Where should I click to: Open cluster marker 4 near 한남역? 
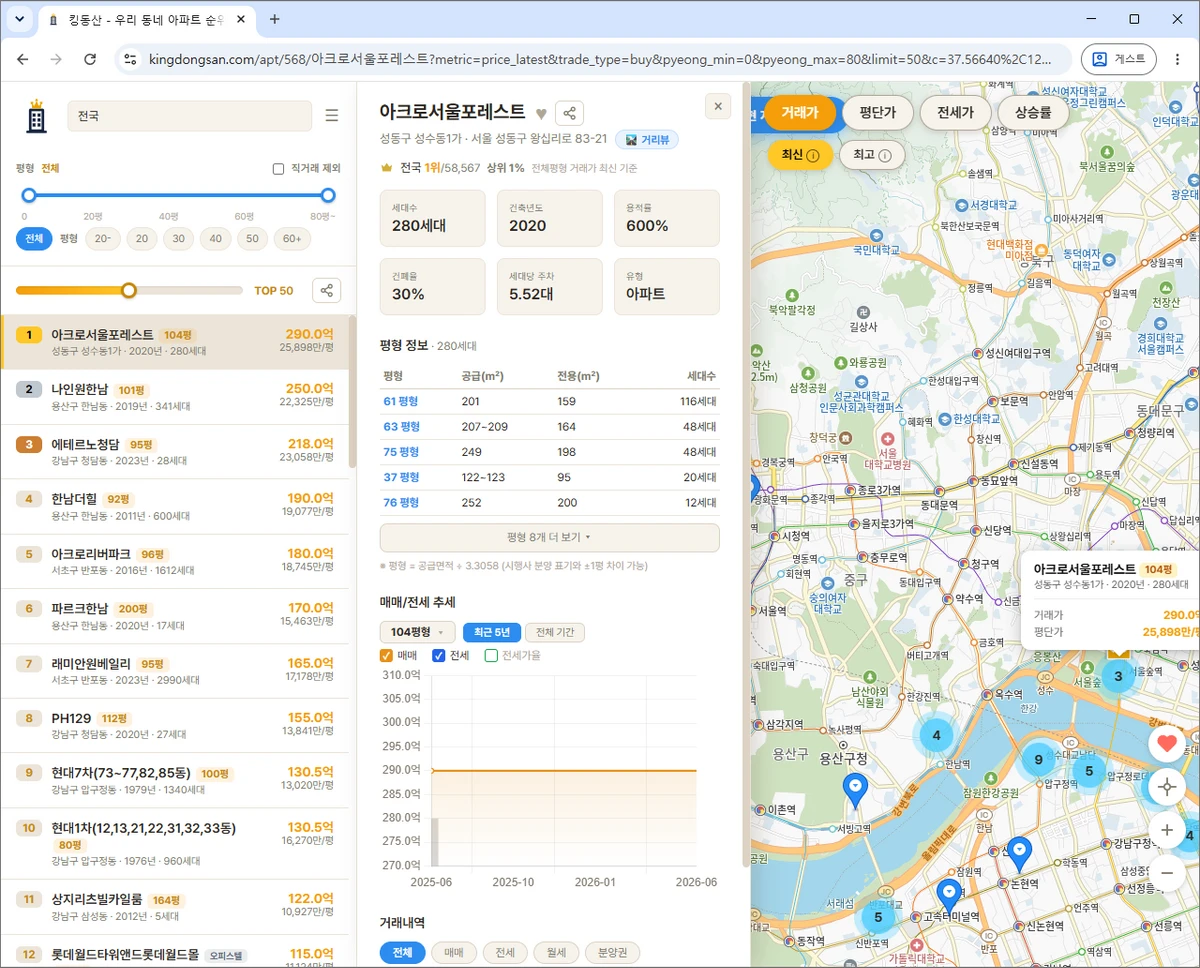coord(937,735)
